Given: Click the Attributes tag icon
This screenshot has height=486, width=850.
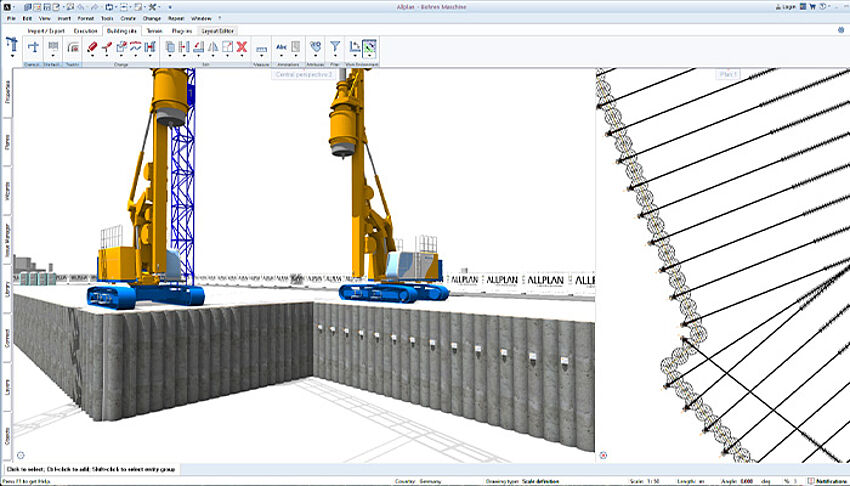Looking at the screenshot, I should pyautogui.click(x=315, y=47).
